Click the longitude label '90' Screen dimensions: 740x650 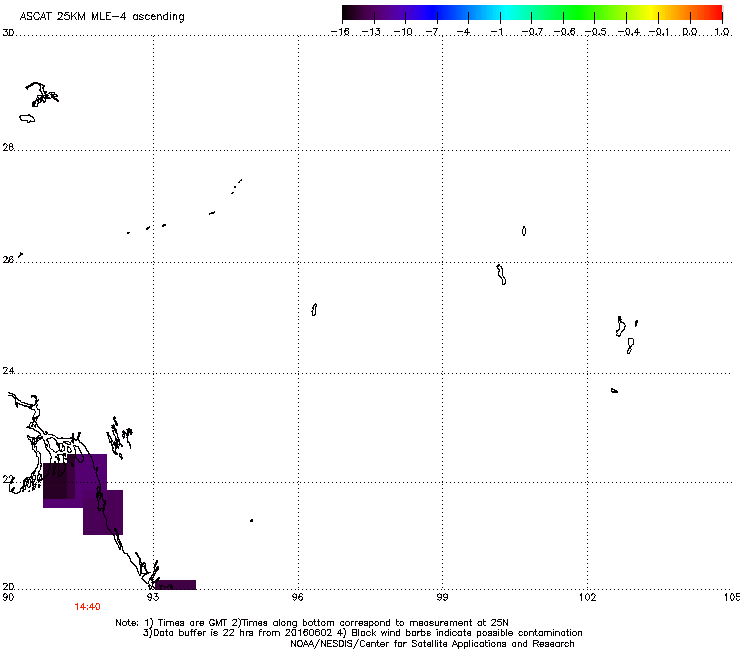click(x=8, y=597)
